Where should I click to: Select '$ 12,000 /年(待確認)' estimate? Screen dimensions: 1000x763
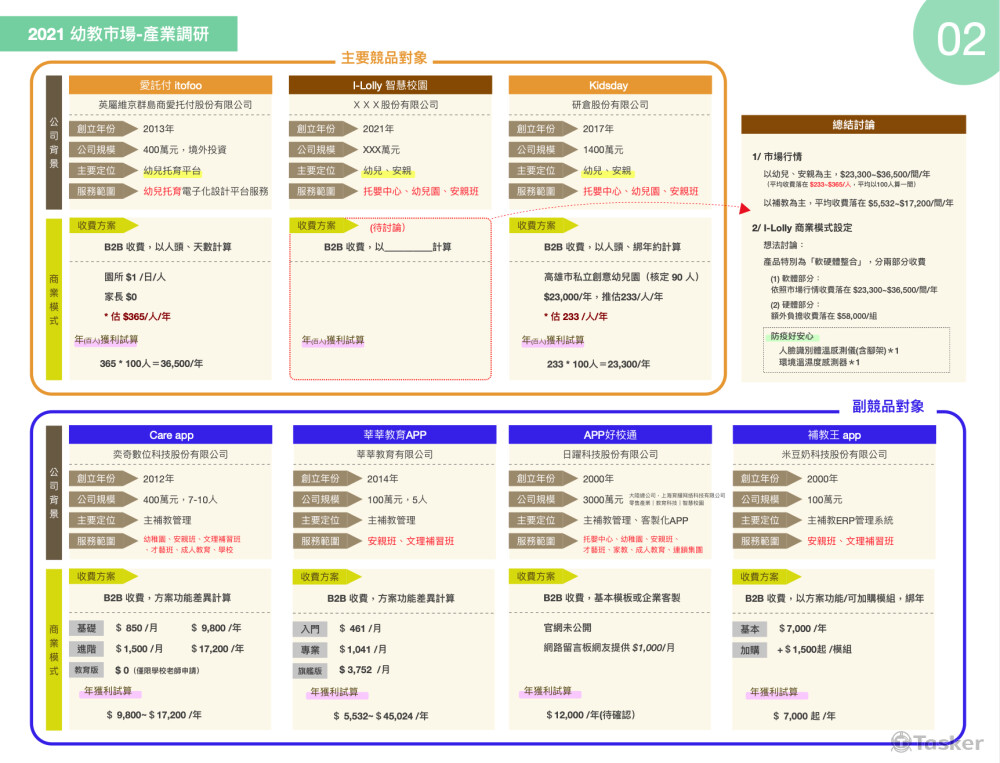[591, 715]
